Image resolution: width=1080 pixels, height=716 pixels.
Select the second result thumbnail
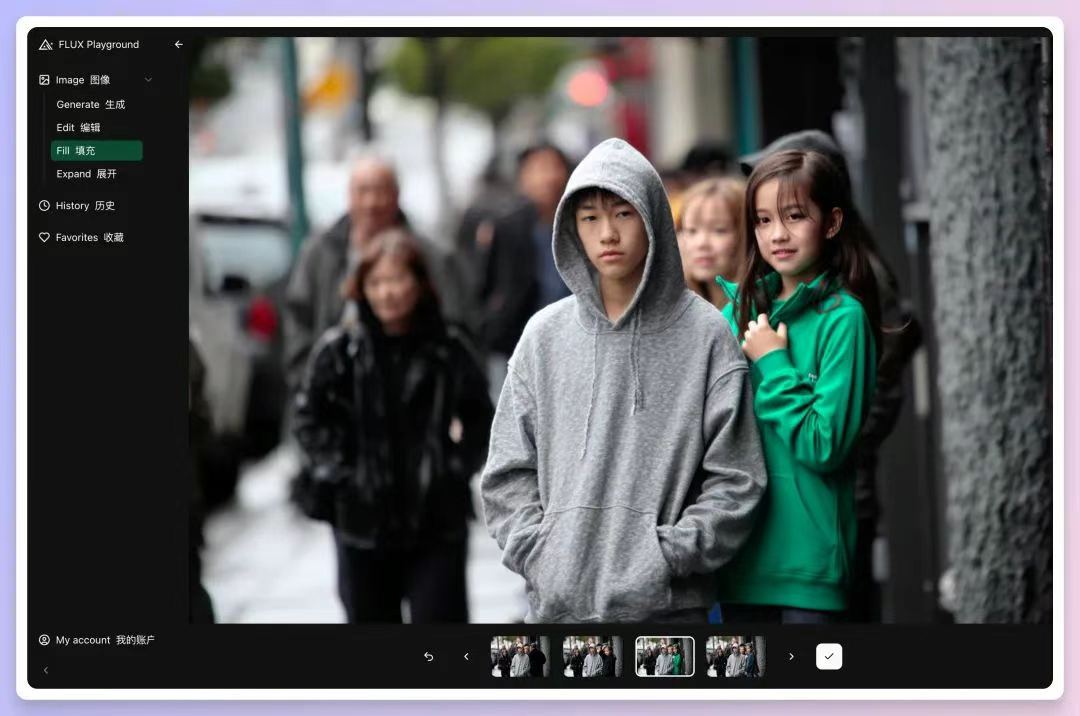592,657
